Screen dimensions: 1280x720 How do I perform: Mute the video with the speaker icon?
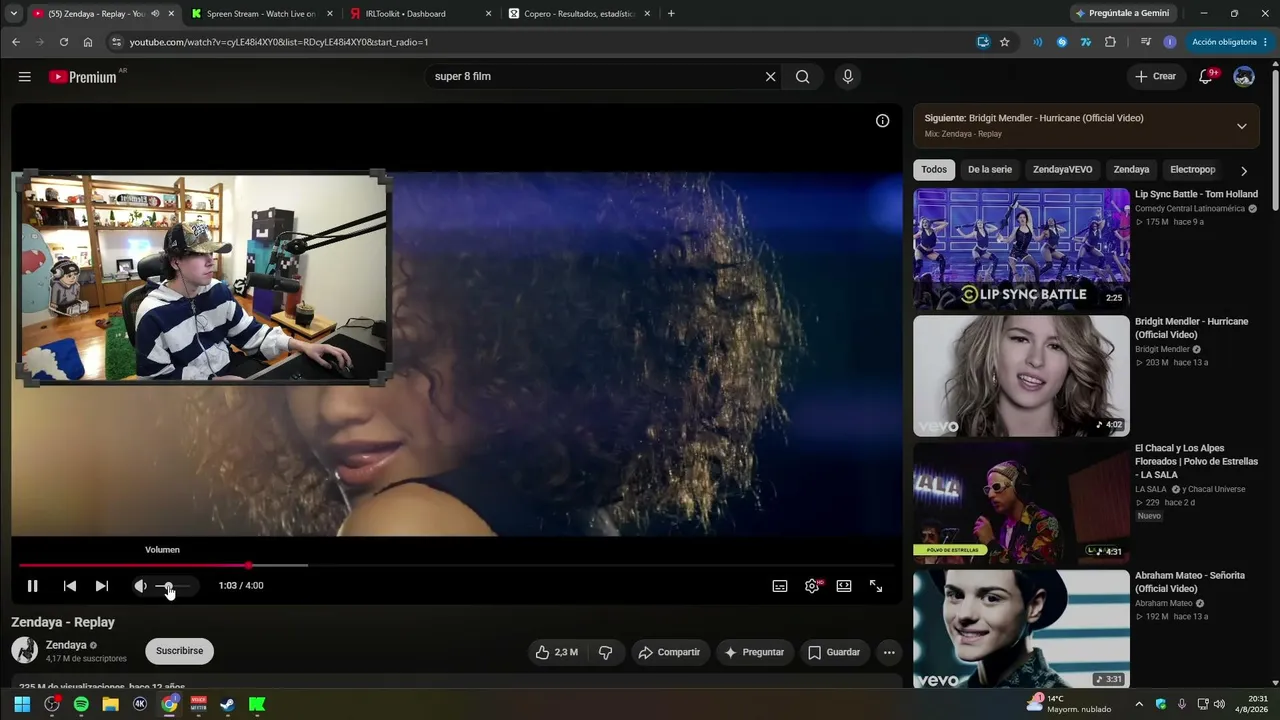(x=140, y=586)
